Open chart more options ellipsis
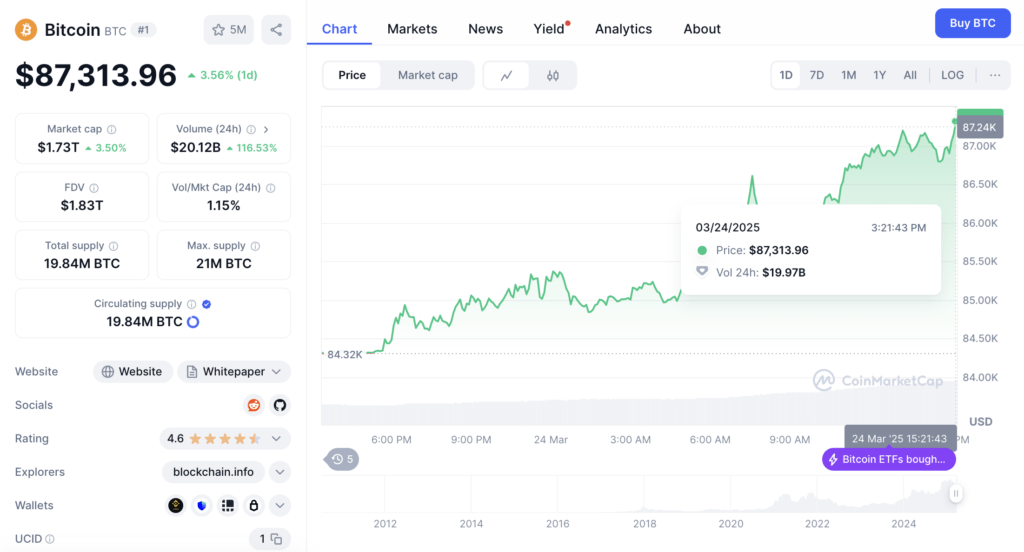 pyautogui.click(x=995, y=75)
